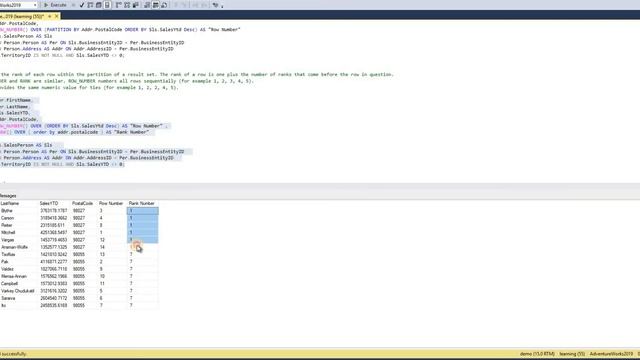
Task: Select Row Number cell in Vargas row
Action: pos(112,240)
